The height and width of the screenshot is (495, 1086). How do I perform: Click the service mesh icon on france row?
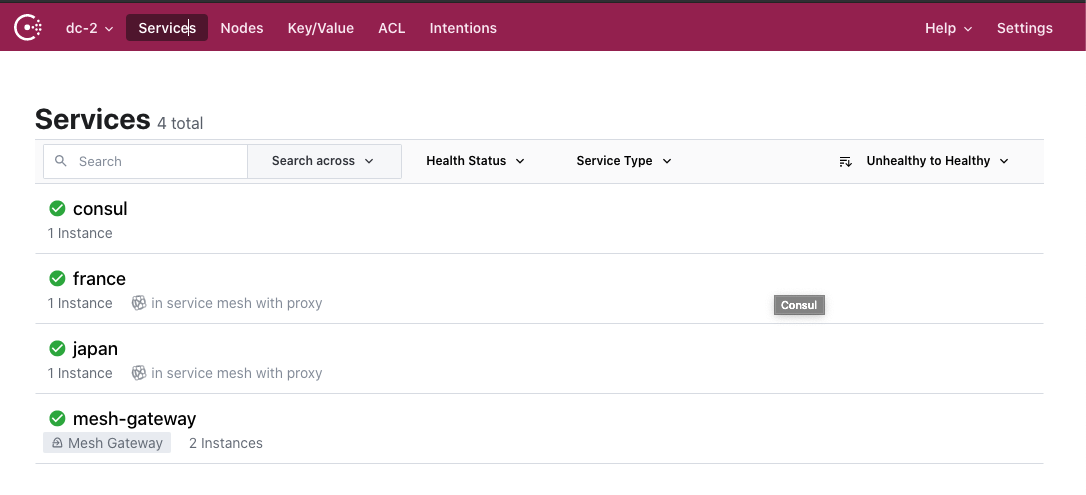[139, 303]
